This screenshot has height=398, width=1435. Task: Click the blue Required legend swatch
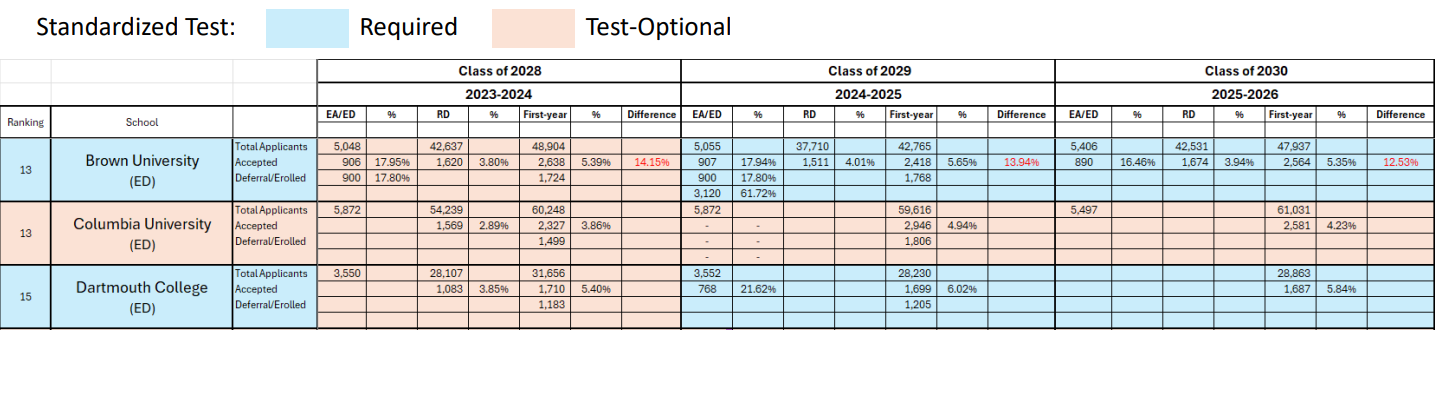(306, 28)
